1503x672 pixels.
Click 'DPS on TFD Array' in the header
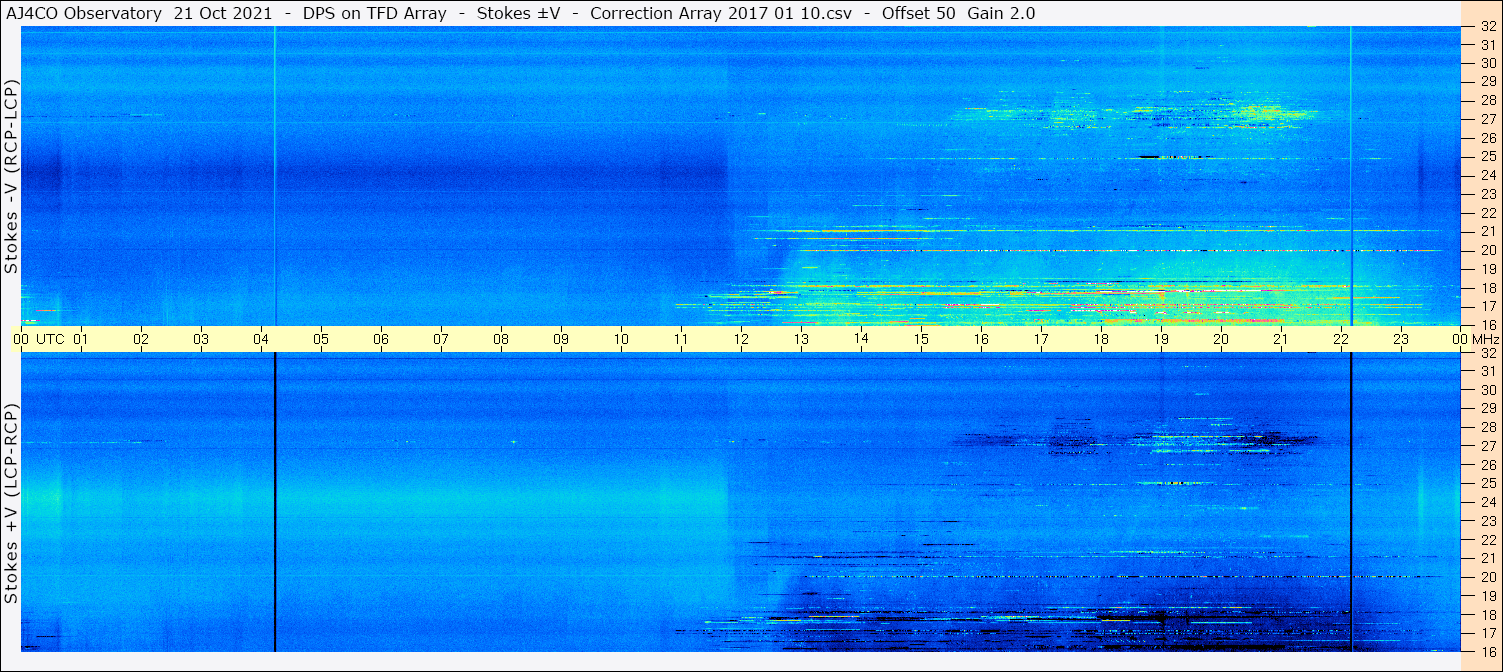[377, 13]
